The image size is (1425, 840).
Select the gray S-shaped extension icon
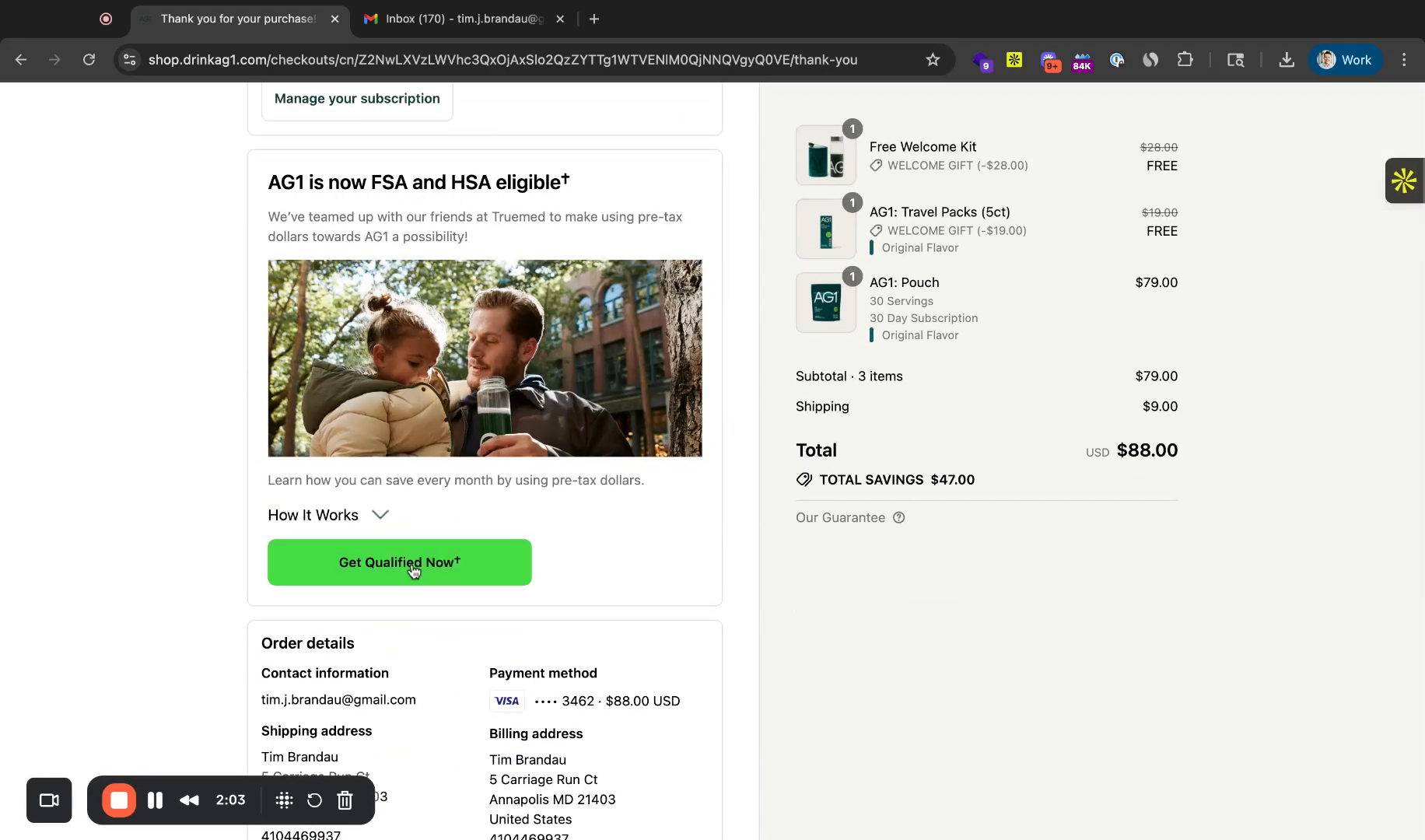1150,59
